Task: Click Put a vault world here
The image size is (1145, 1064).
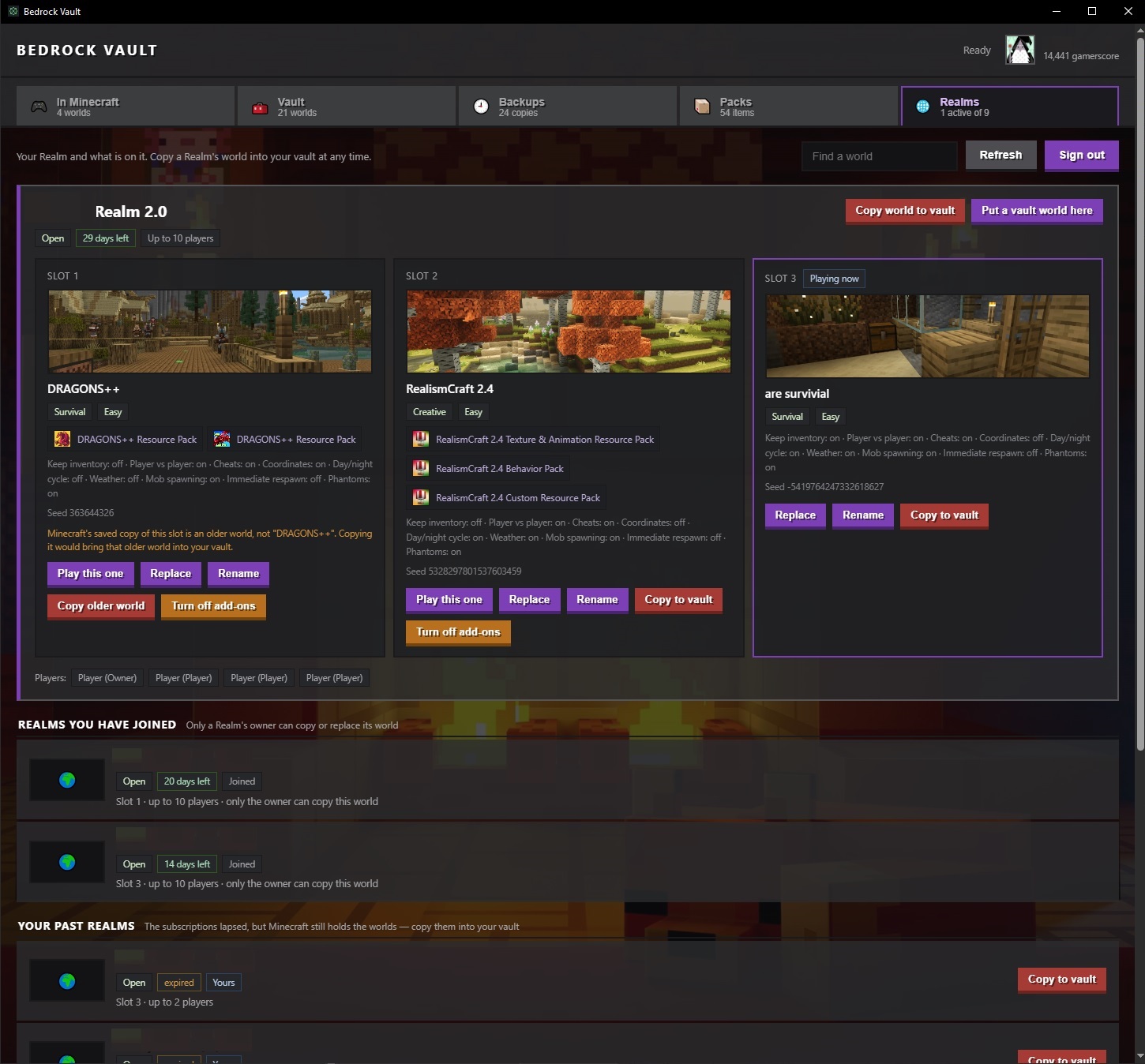Action: (x=1037, y=211)
